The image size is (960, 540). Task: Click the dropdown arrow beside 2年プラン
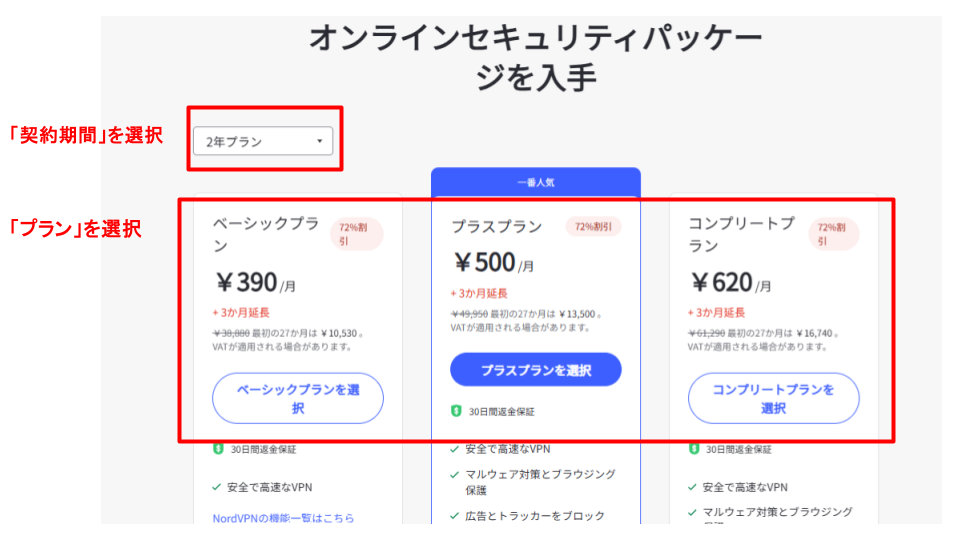[319, 141]
